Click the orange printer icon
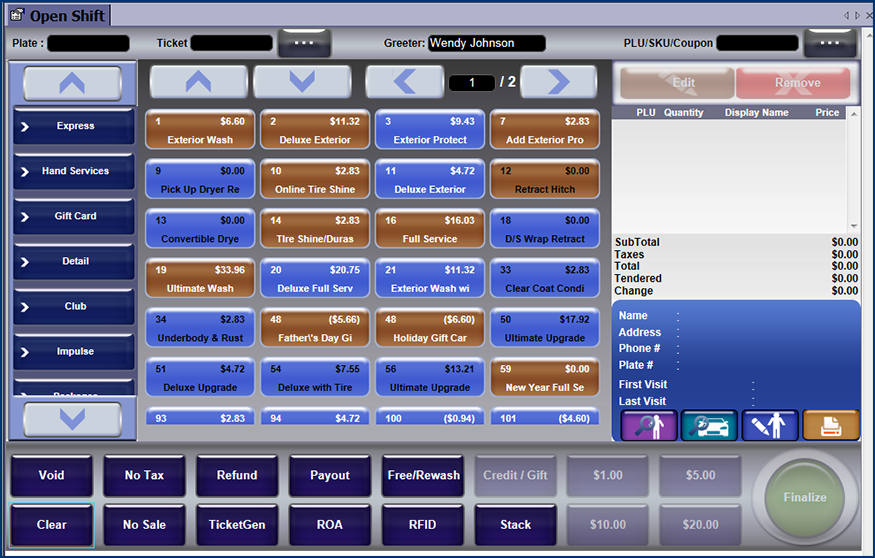This screenshot has width=875, height=558. pos(830,425)
